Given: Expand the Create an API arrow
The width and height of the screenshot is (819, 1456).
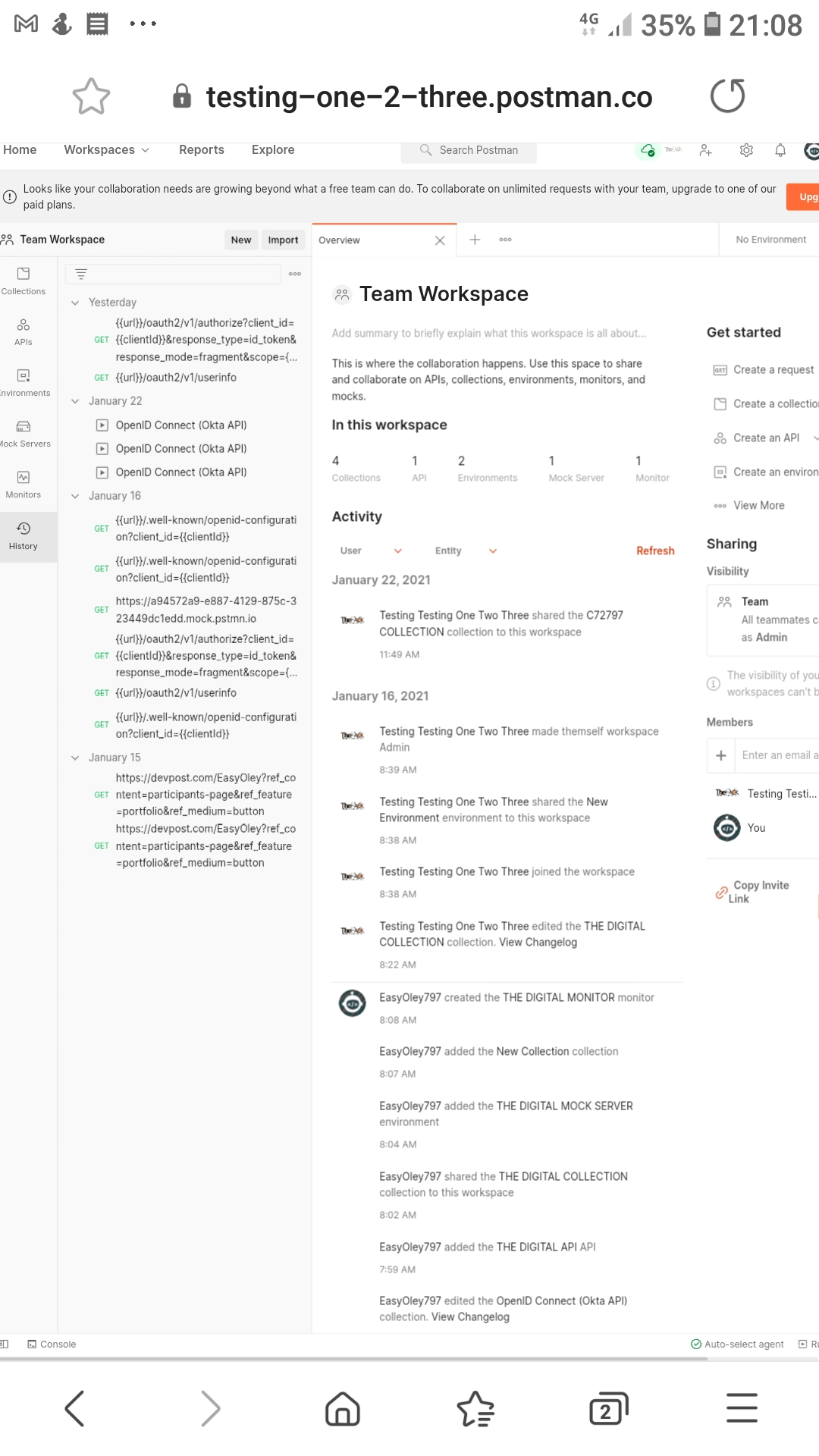Looking at the screenshot, I should tap(815, 438).
